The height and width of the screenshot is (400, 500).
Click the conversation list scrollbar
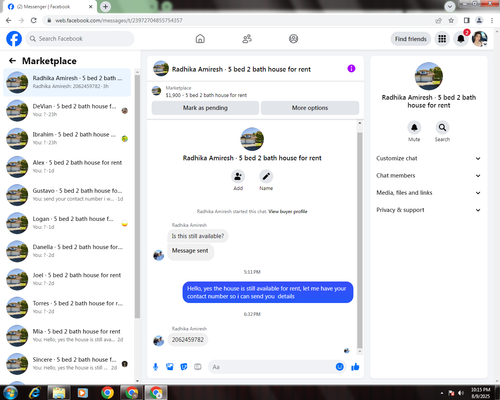point(137,197)
